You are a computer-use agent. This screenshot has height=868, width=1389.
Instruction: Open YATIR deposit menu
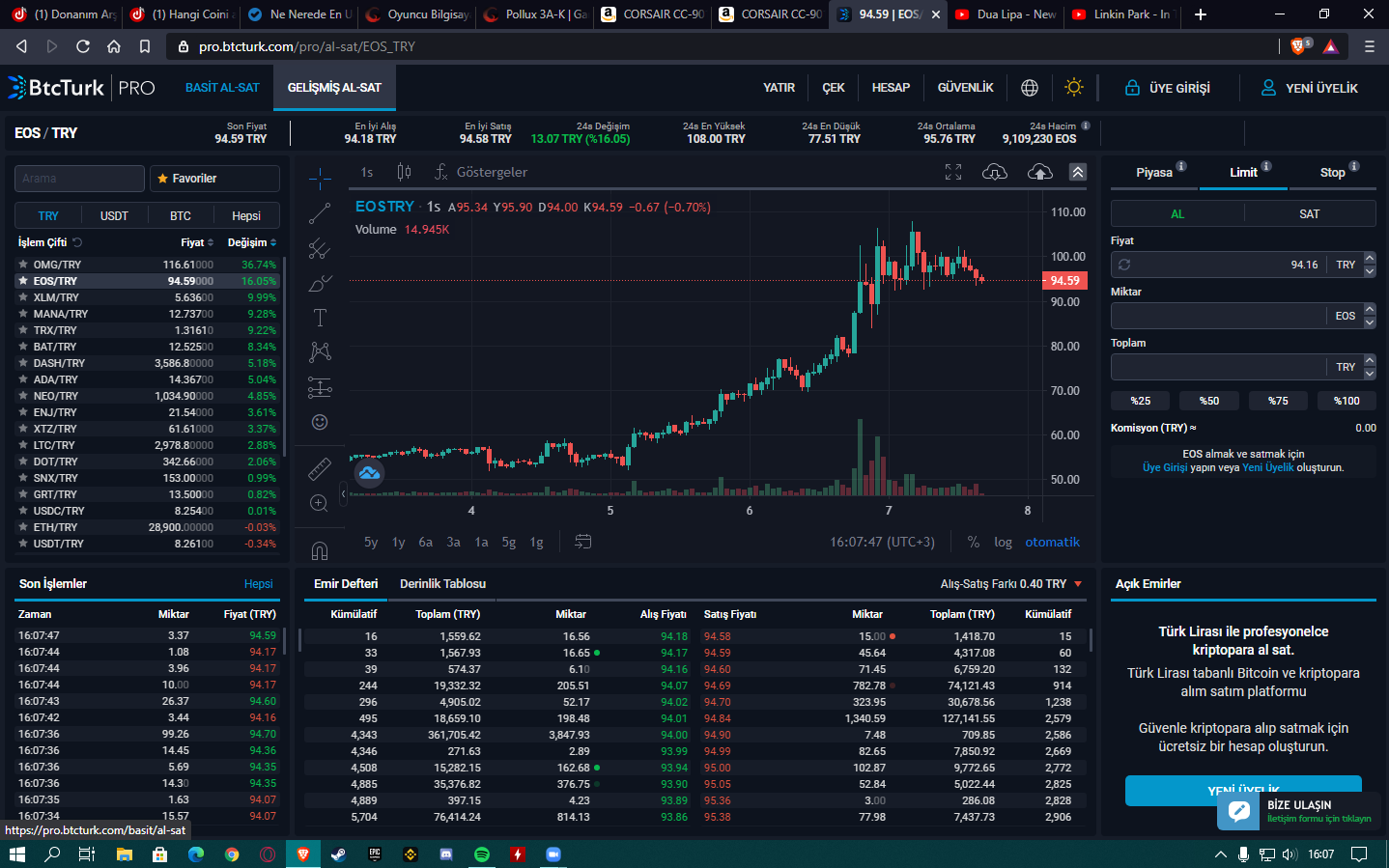[x=780, y=88]
